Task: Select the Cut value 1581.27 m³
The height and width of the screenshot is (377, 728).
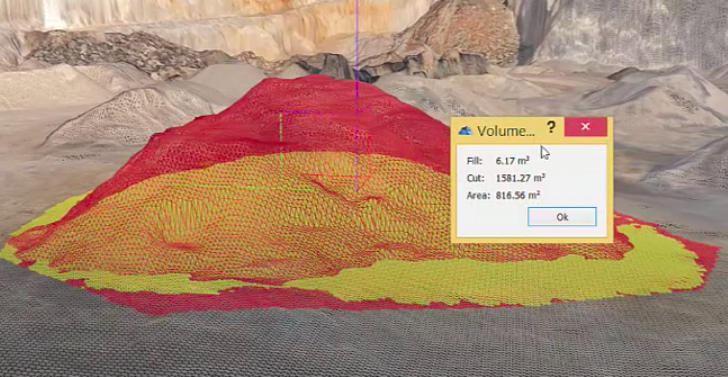Action: pos(520,178)
